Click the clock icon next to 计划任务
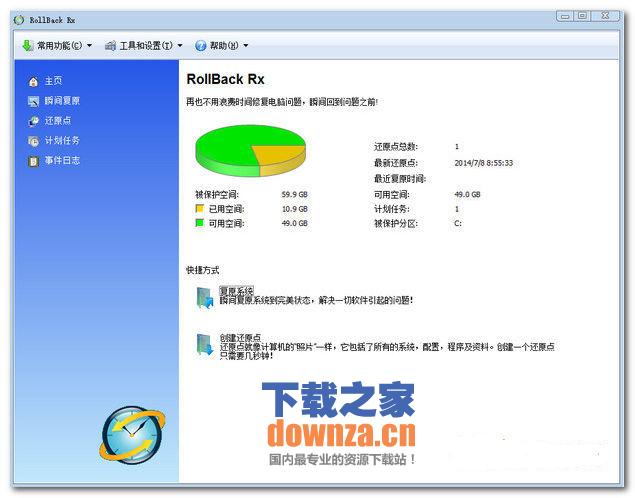The image size is (635, 498). tap(33, 141)
